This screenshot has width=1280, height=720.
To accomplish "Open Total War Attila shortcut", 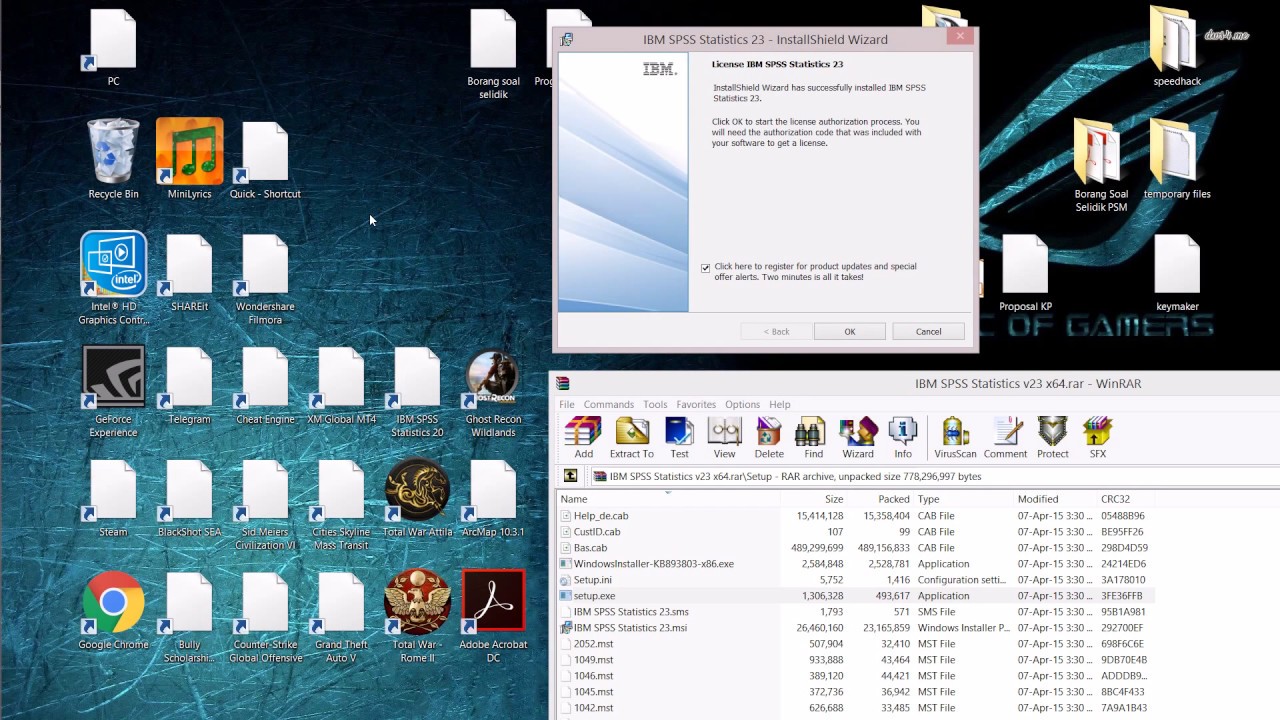I will [x=417, y=498].
